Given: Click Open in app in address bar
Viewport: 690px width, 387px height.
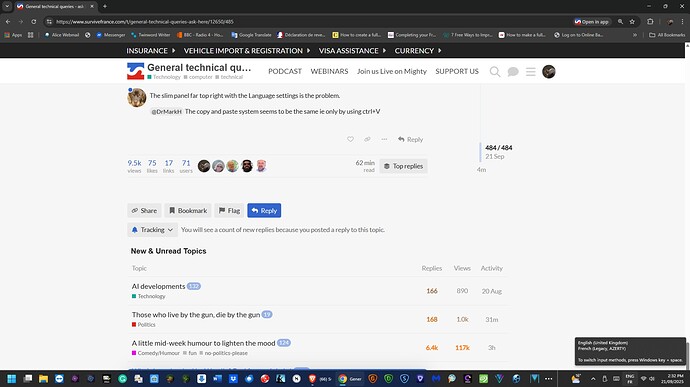Looking at the screenshot, I should (x=591, y=22).
